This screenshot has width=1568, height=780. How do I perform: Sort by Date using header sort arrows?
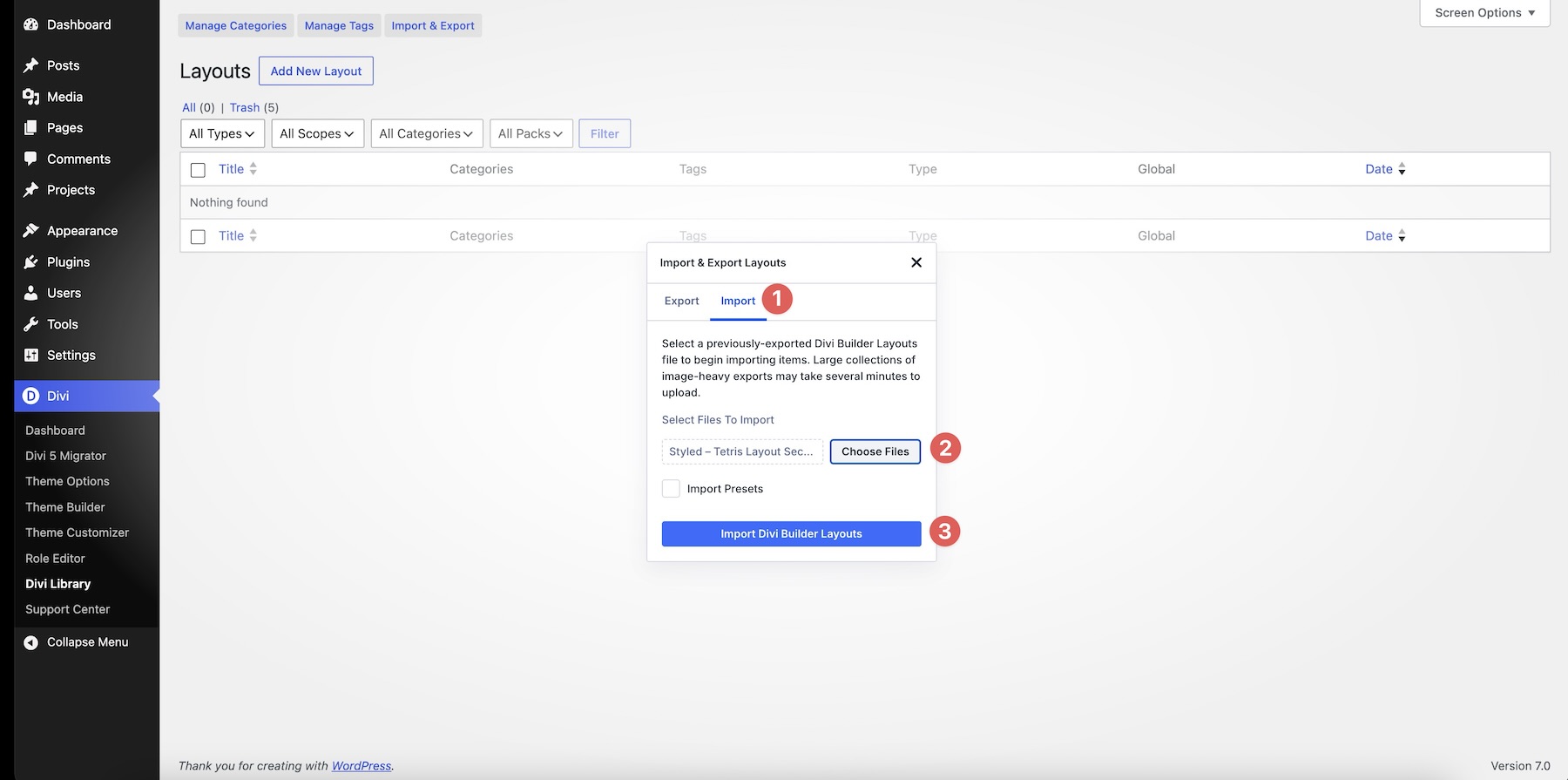(x=1402, y=169)
